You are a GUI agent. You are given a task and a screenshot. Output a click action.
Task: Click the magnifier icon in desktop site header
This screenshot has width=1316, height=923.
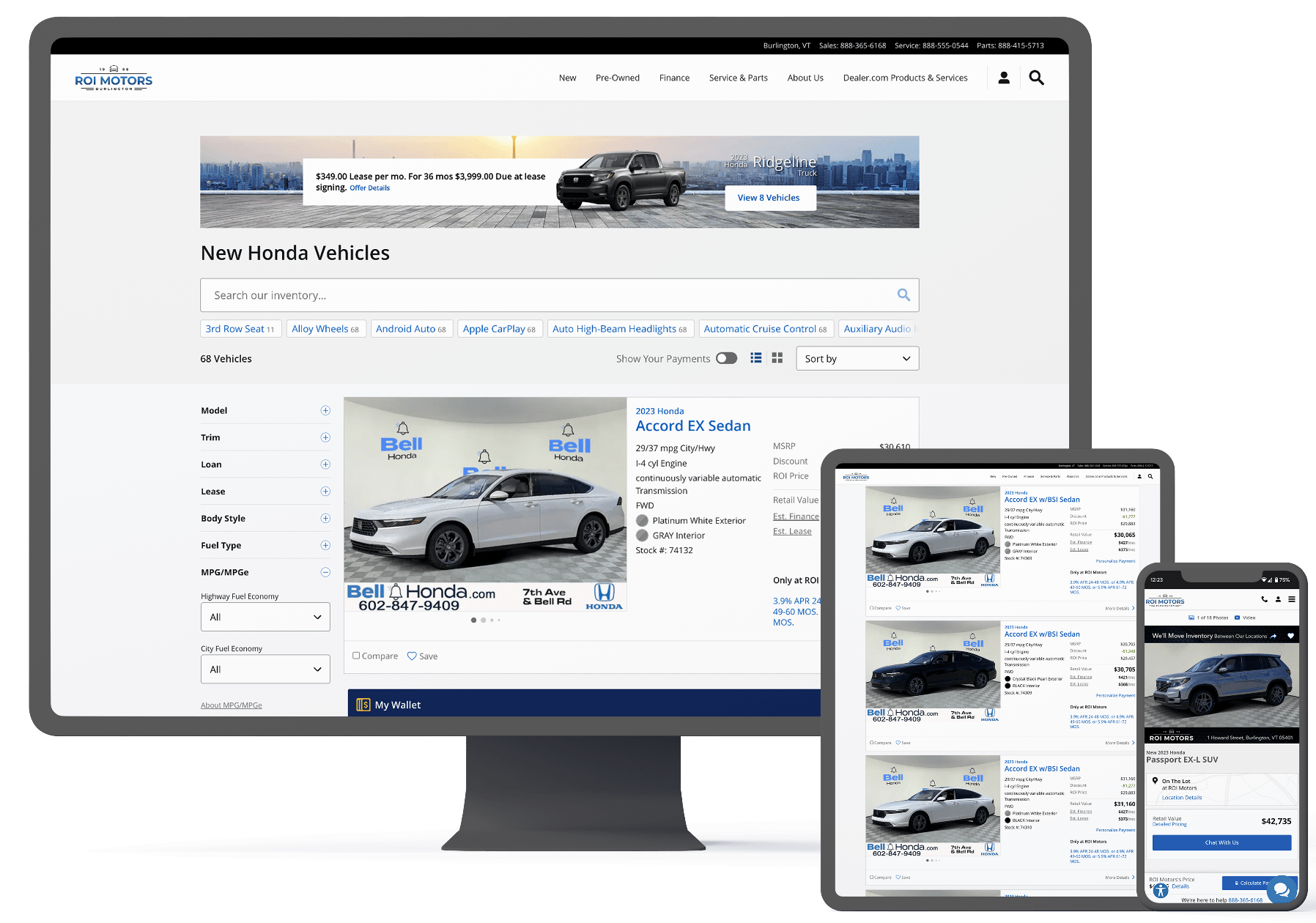[x=1036, y=78]
